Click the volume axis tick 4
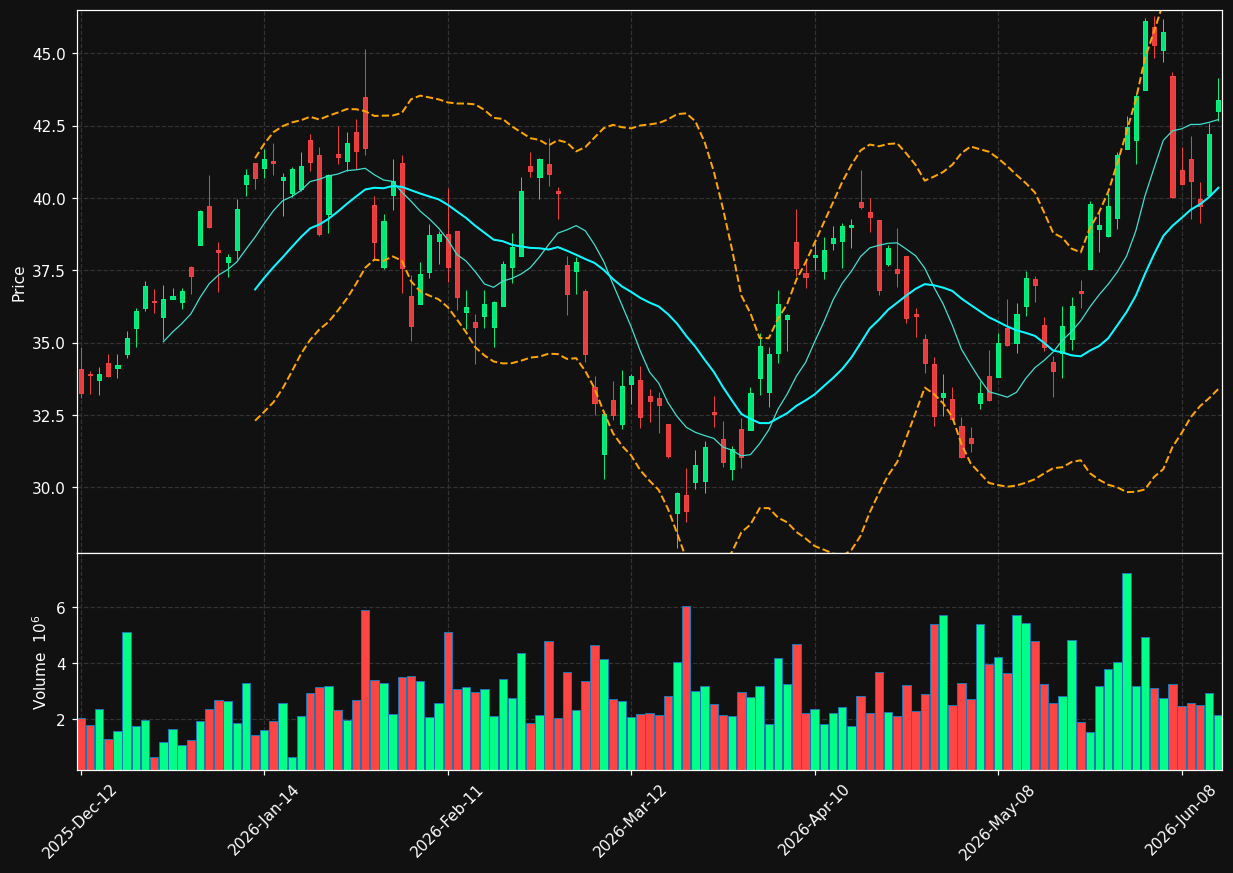 coord(60,664)
